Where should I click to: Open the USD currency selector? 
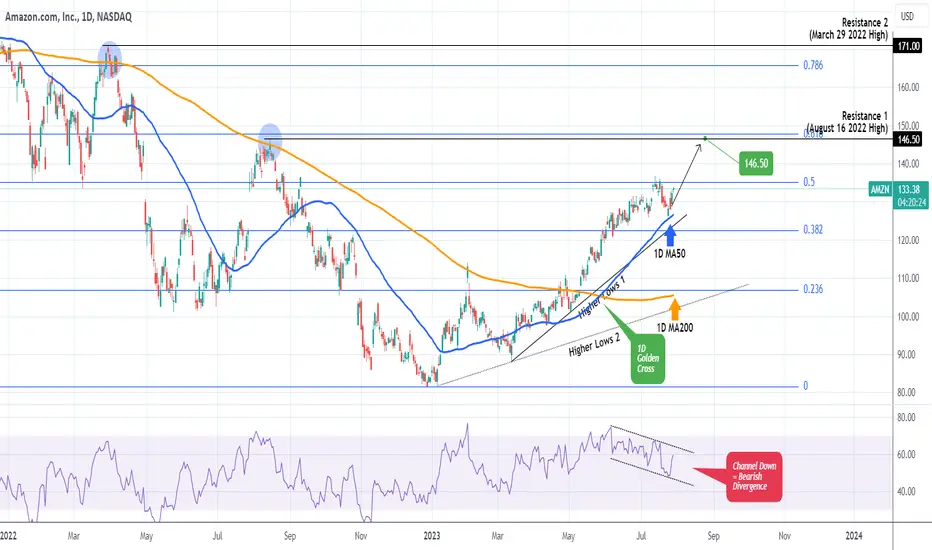(907, 17)
